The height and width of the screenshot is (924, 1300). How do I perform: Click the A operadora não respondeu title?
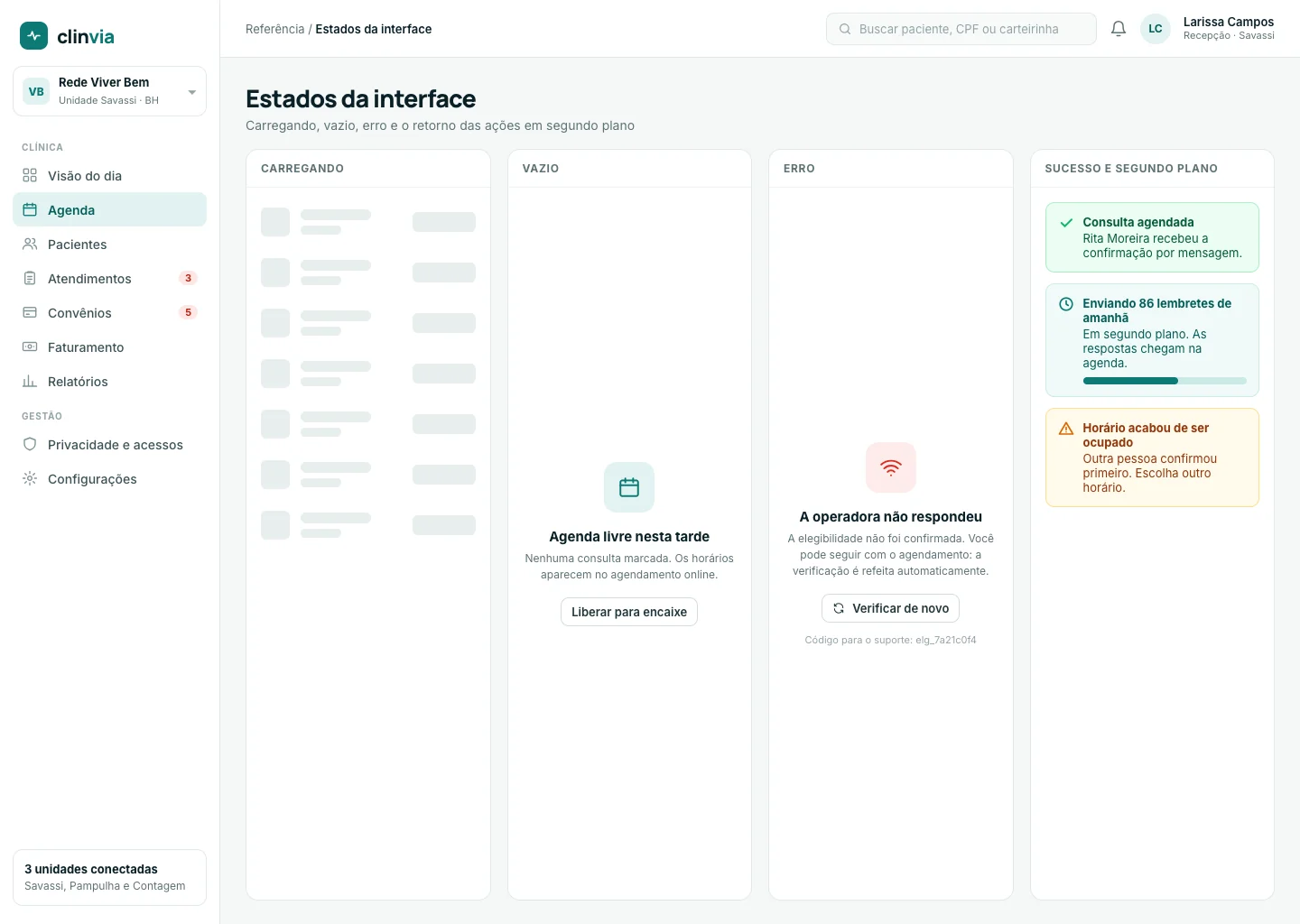click(891, 517)
